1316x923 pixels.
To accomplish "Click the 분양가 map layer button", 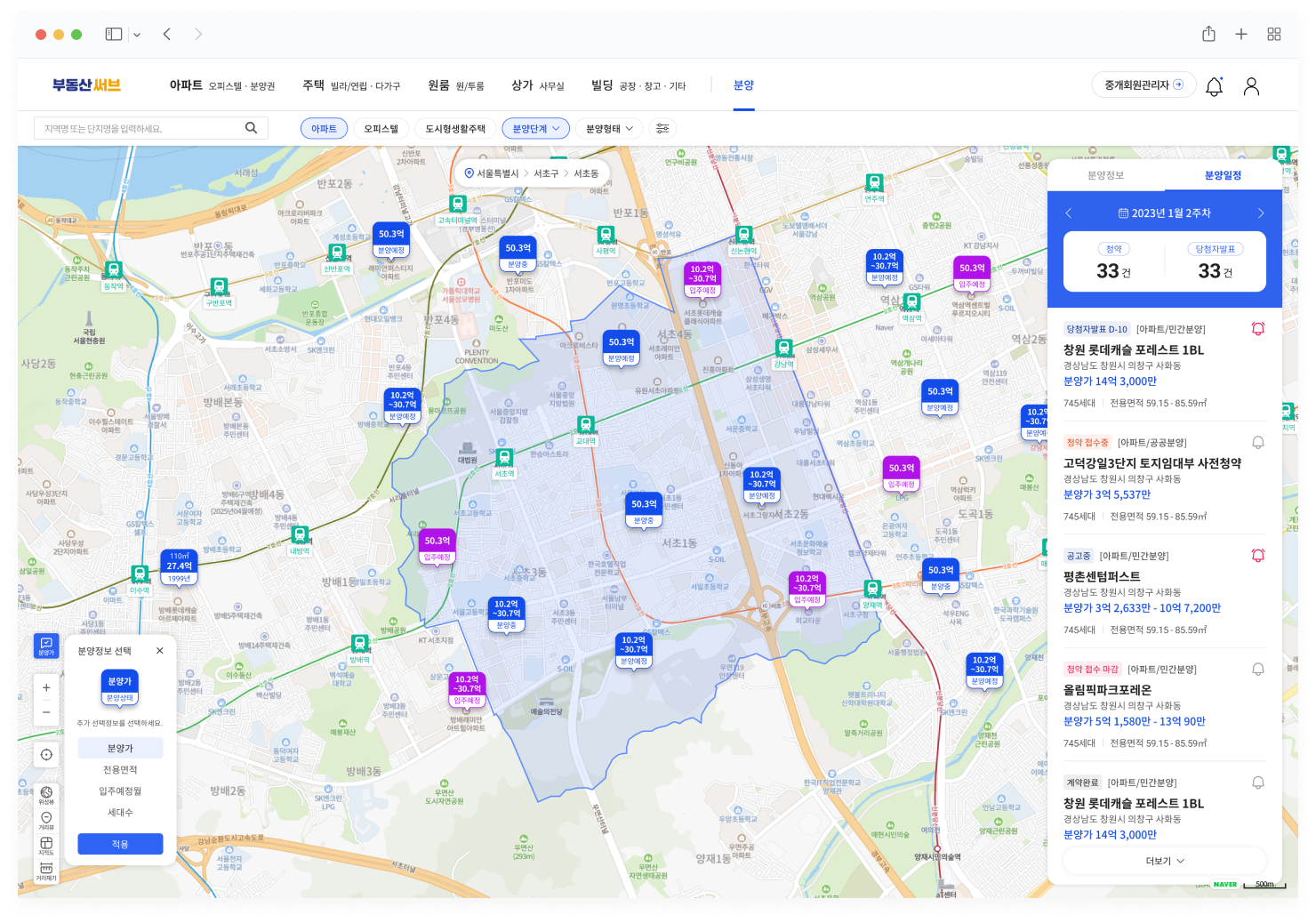I will [x=46, y=646].
